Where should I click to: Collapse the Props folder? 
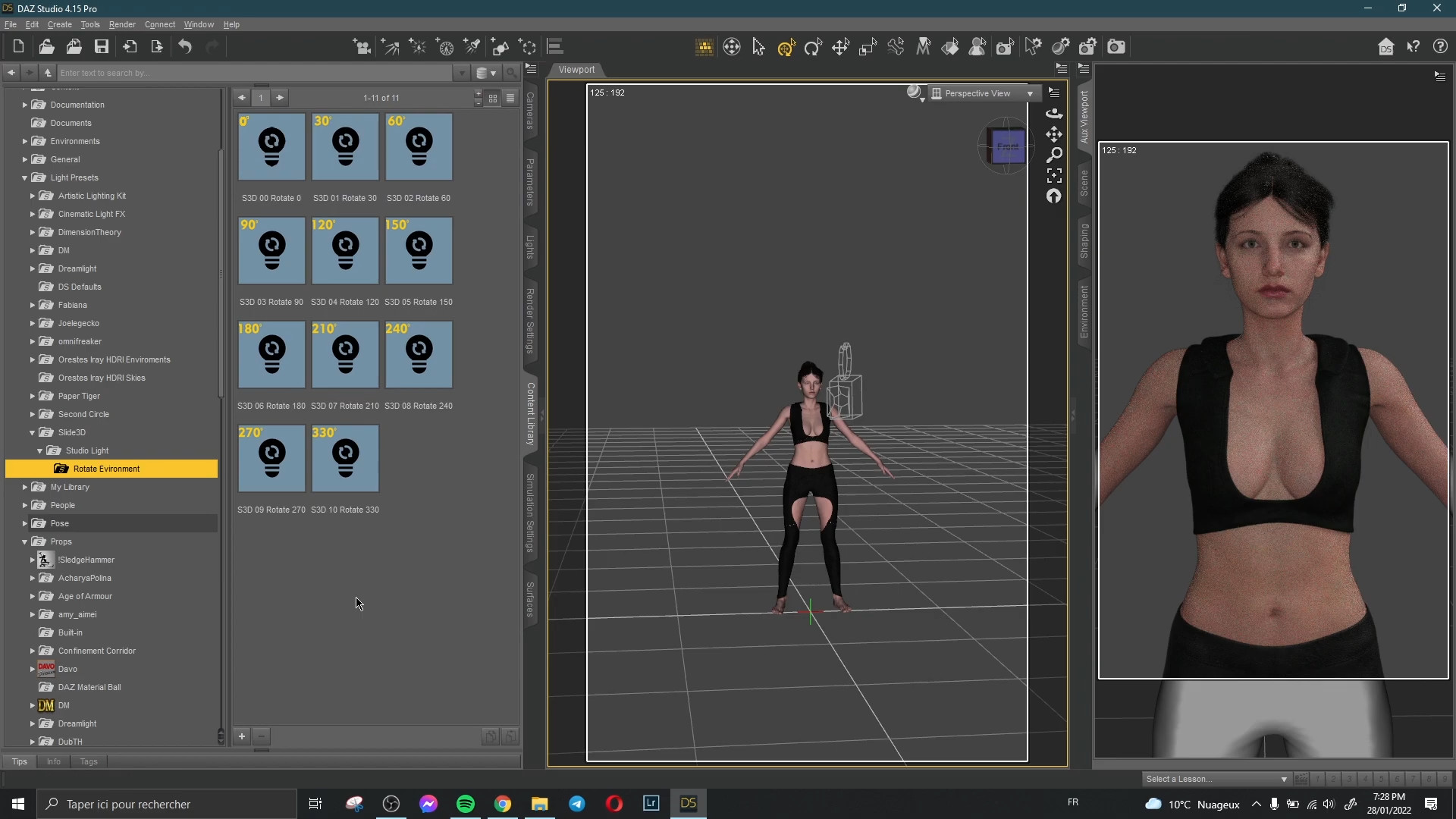point(24,542)
